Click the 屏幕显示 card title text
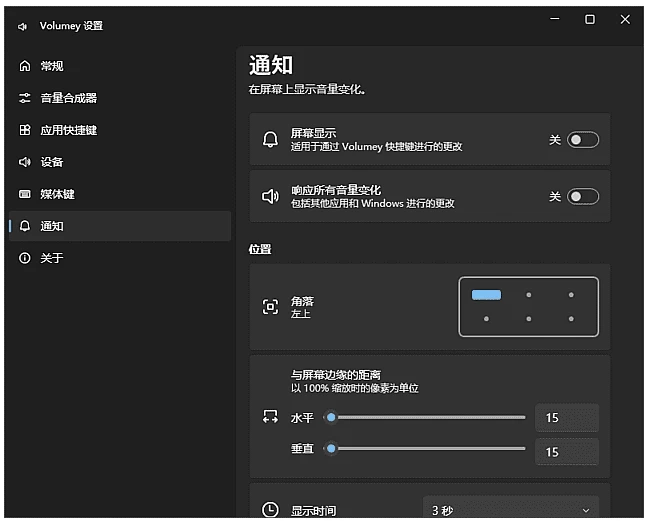 click(314, 133)
